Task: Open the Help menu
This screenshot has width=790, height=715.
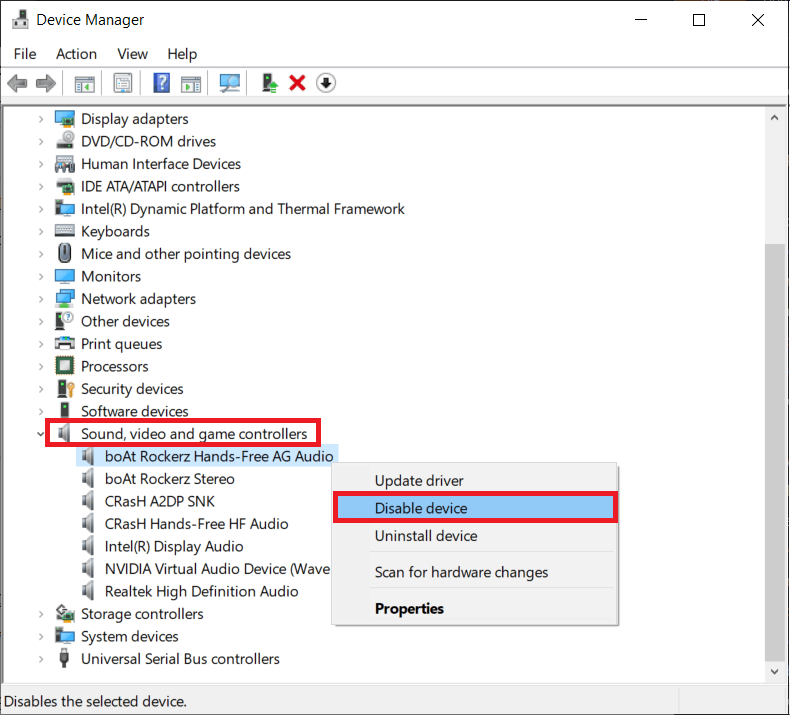Action: [182, 54]
